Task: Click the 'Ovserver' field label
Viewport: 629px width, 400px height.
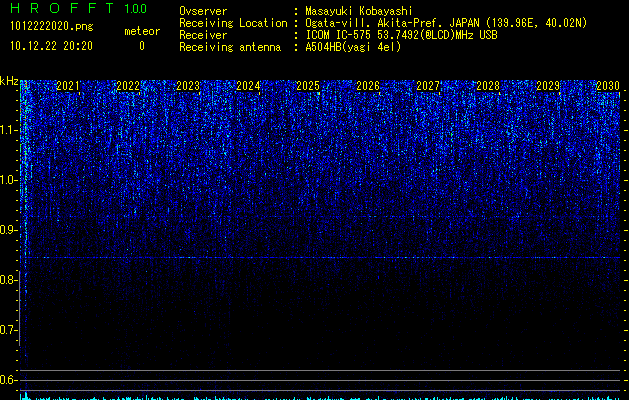Action: (x=203, y=11)
